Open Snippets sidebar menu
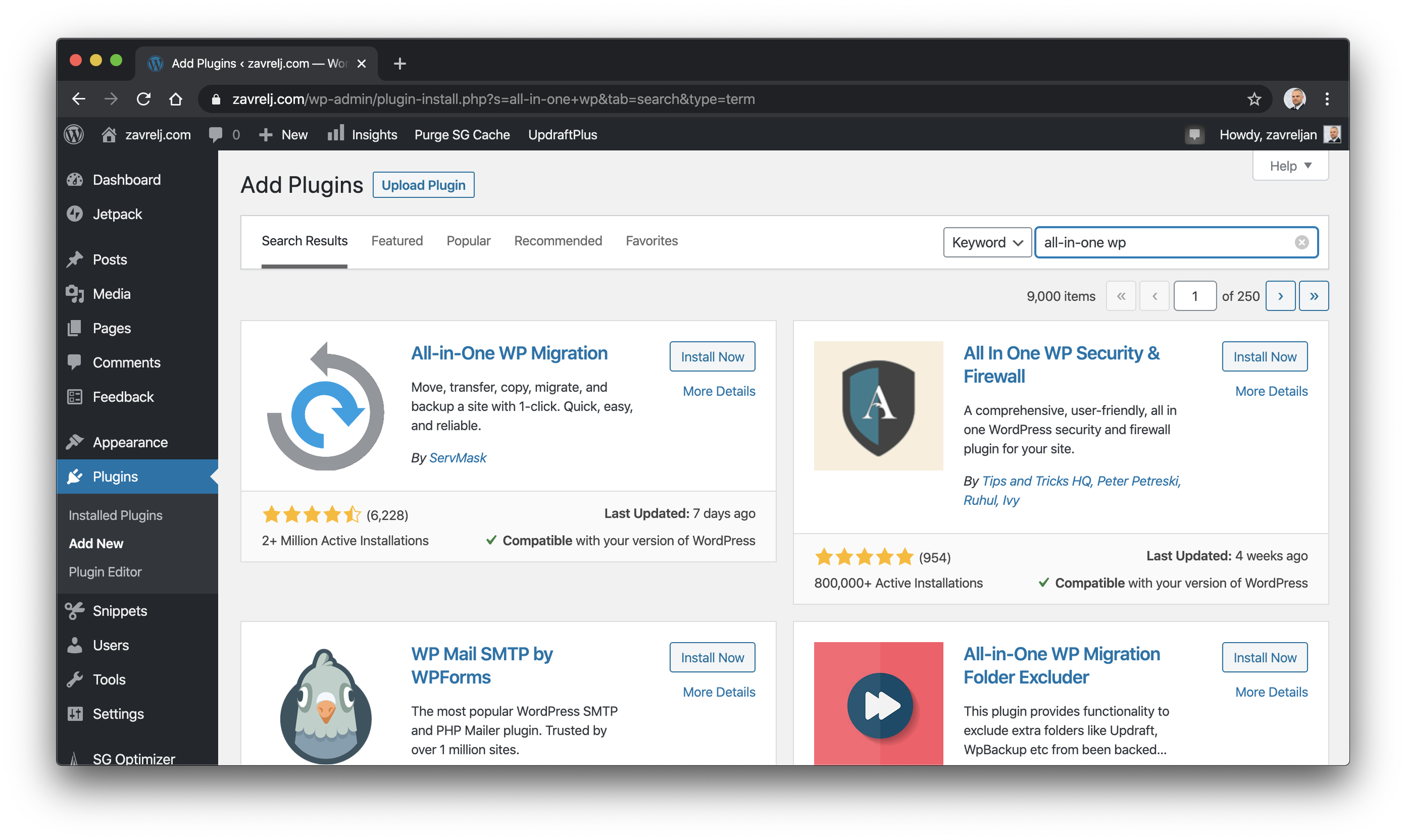 (137, 611)
